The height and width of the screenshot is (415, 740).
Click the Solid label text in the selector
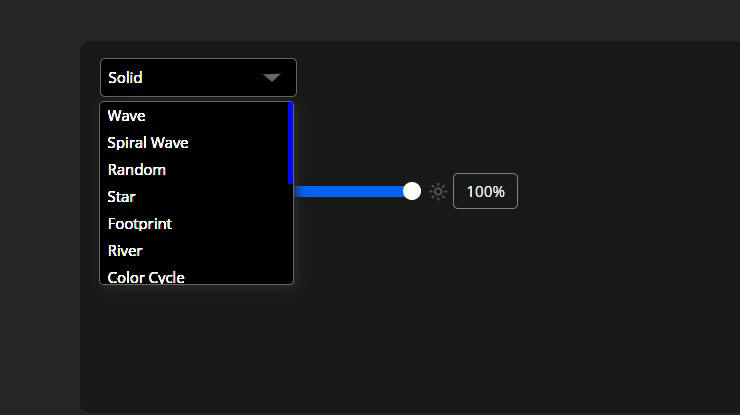point(126,77)
